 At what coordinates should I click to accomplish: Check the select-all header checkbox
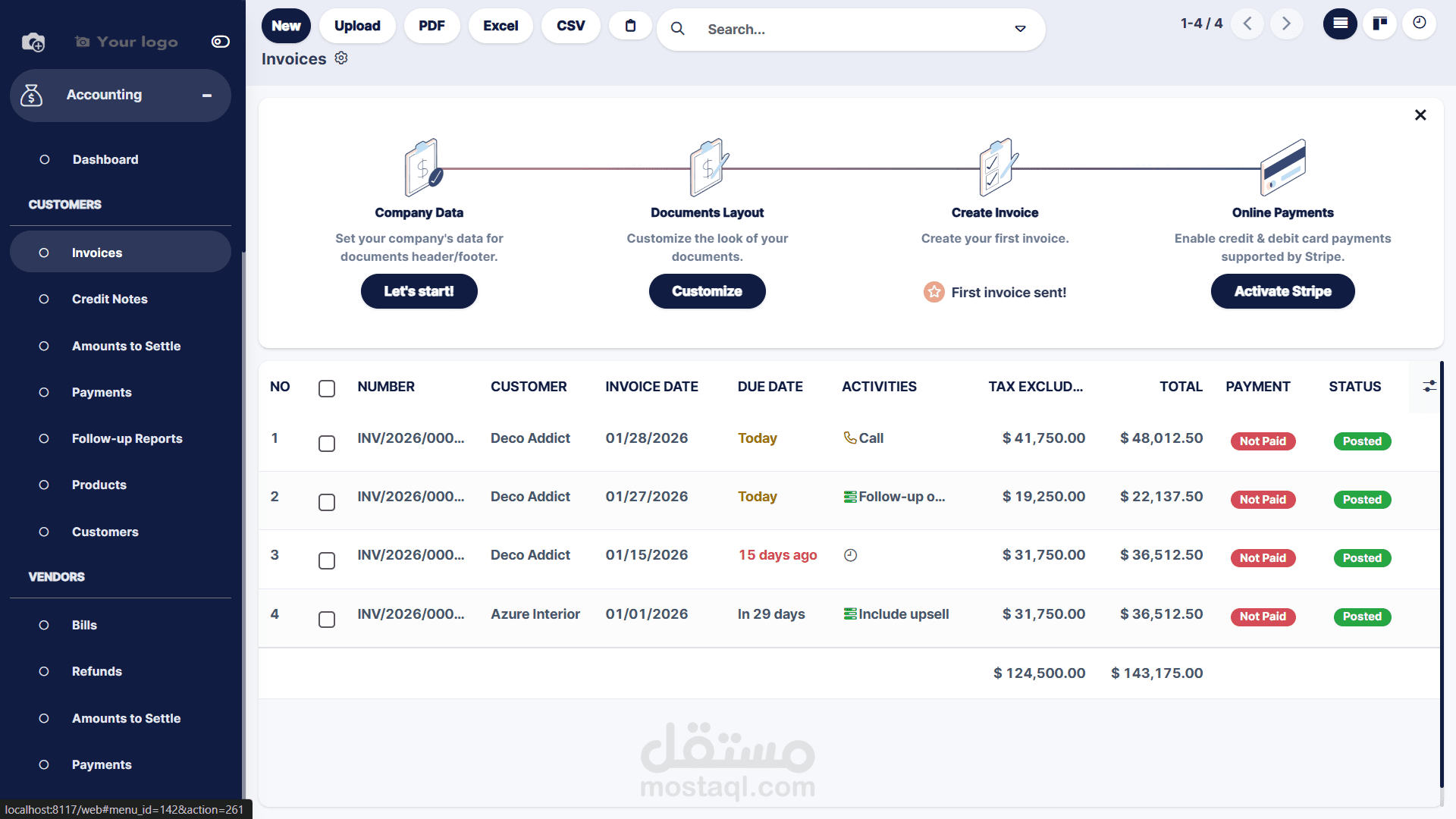pyautogui.click(x=327, y=388)
